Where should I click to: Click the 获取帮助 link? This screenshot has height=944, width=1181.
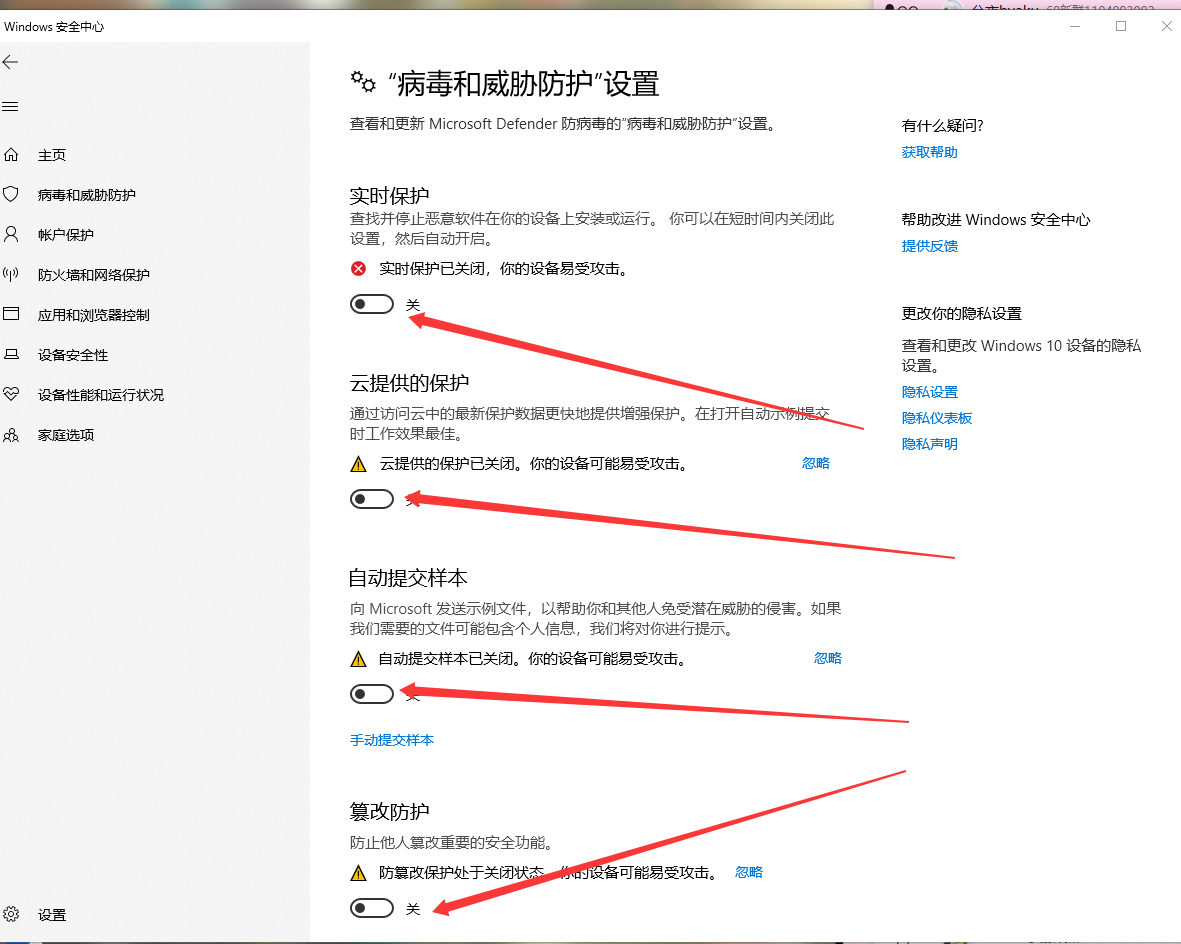pos(929,152)
